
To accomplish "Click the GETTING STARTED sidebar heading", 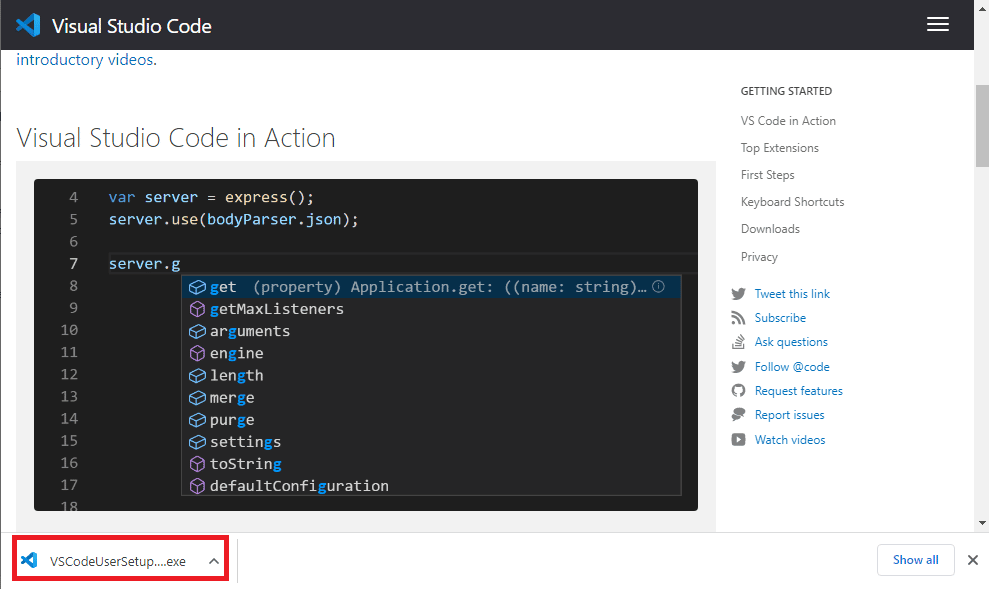I will pyautogui.click(x=786, y=91).
